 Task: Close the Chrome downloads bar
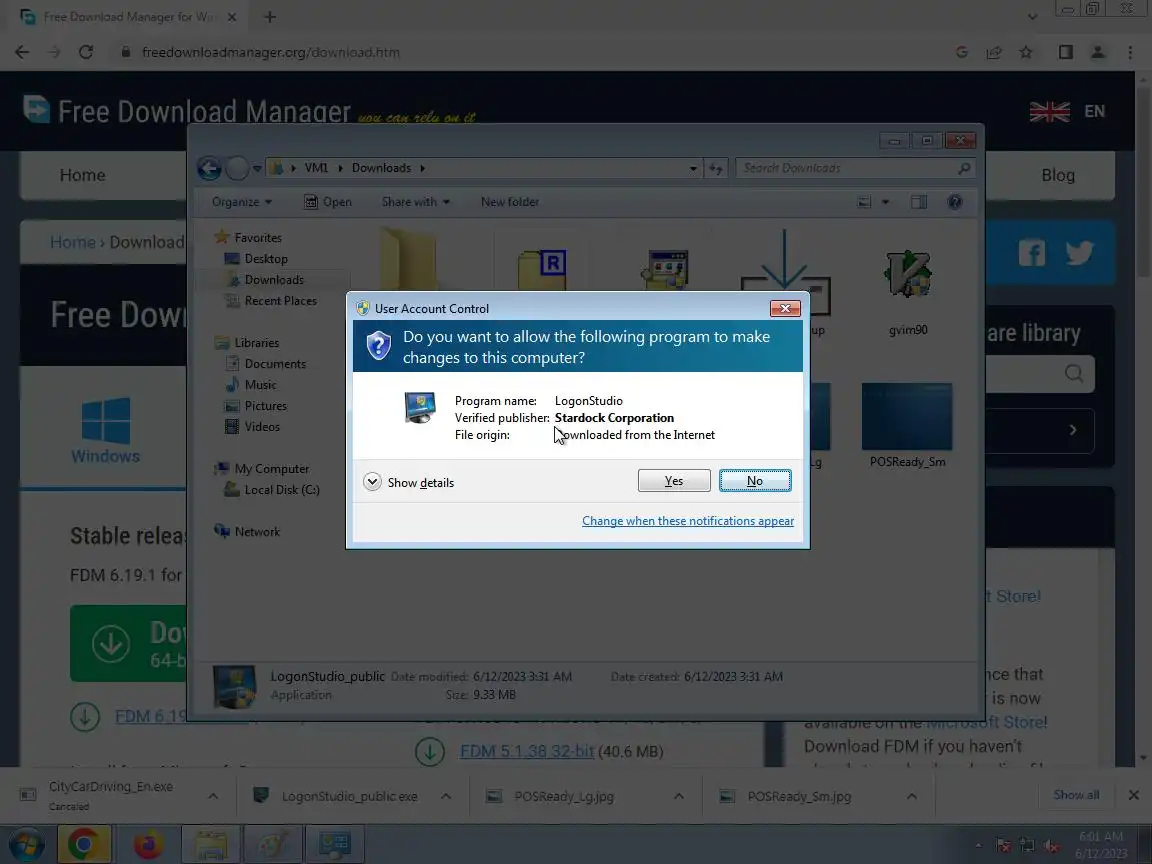[x=1134, y=795]
